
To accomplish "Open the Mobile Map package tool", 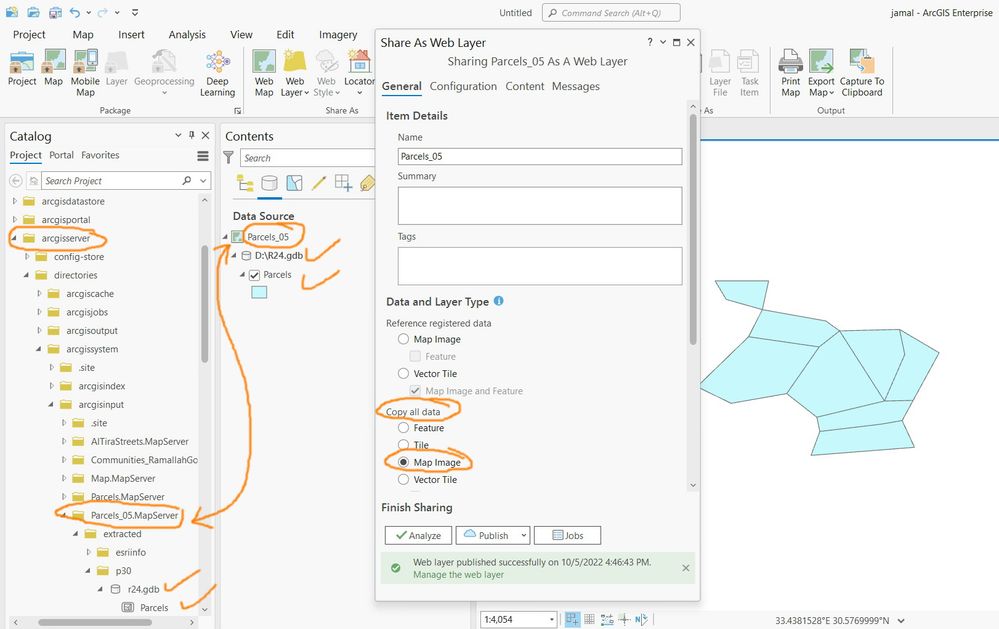I will [85, 62].
